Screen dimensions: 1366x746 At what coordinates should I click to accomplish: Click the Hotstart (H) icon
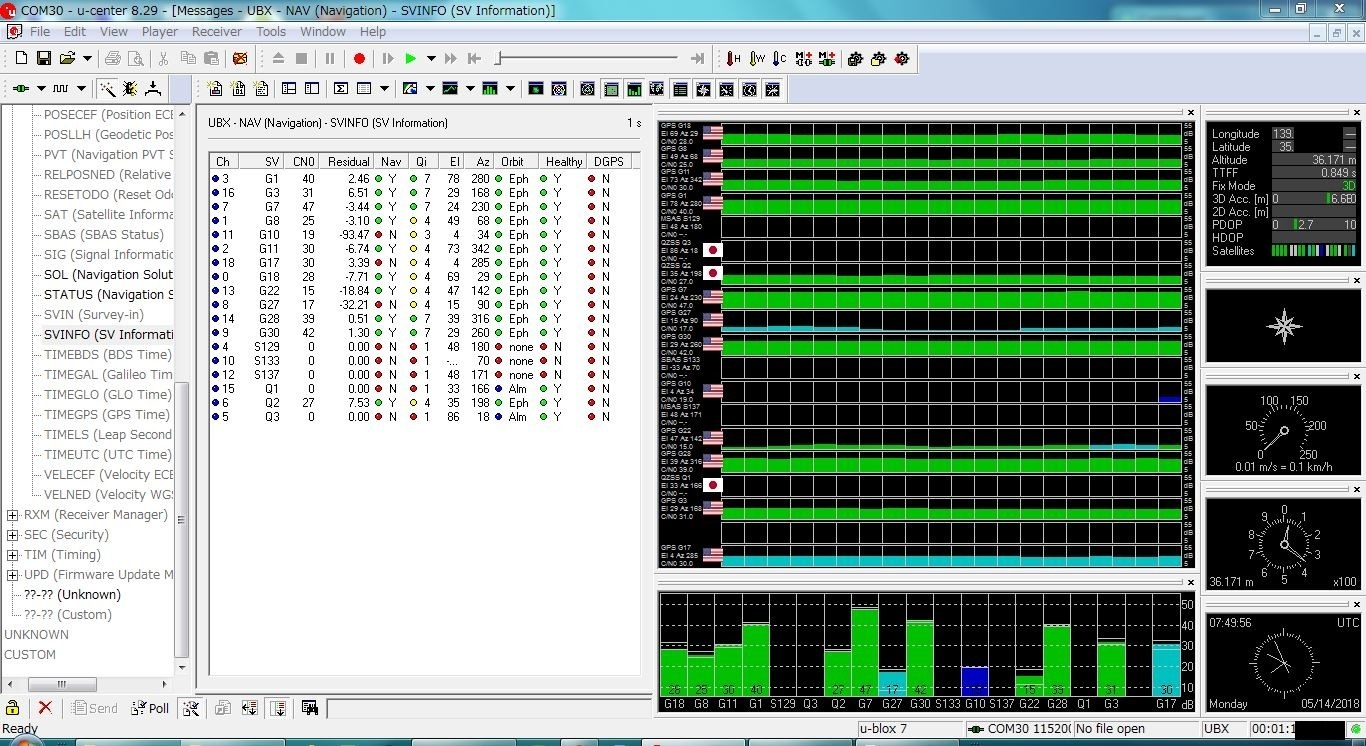coord(733,59)
